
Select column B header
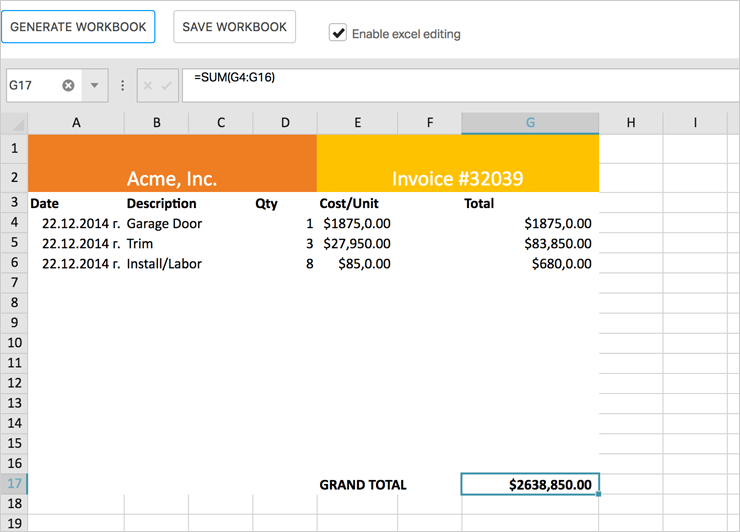[157, 123]
